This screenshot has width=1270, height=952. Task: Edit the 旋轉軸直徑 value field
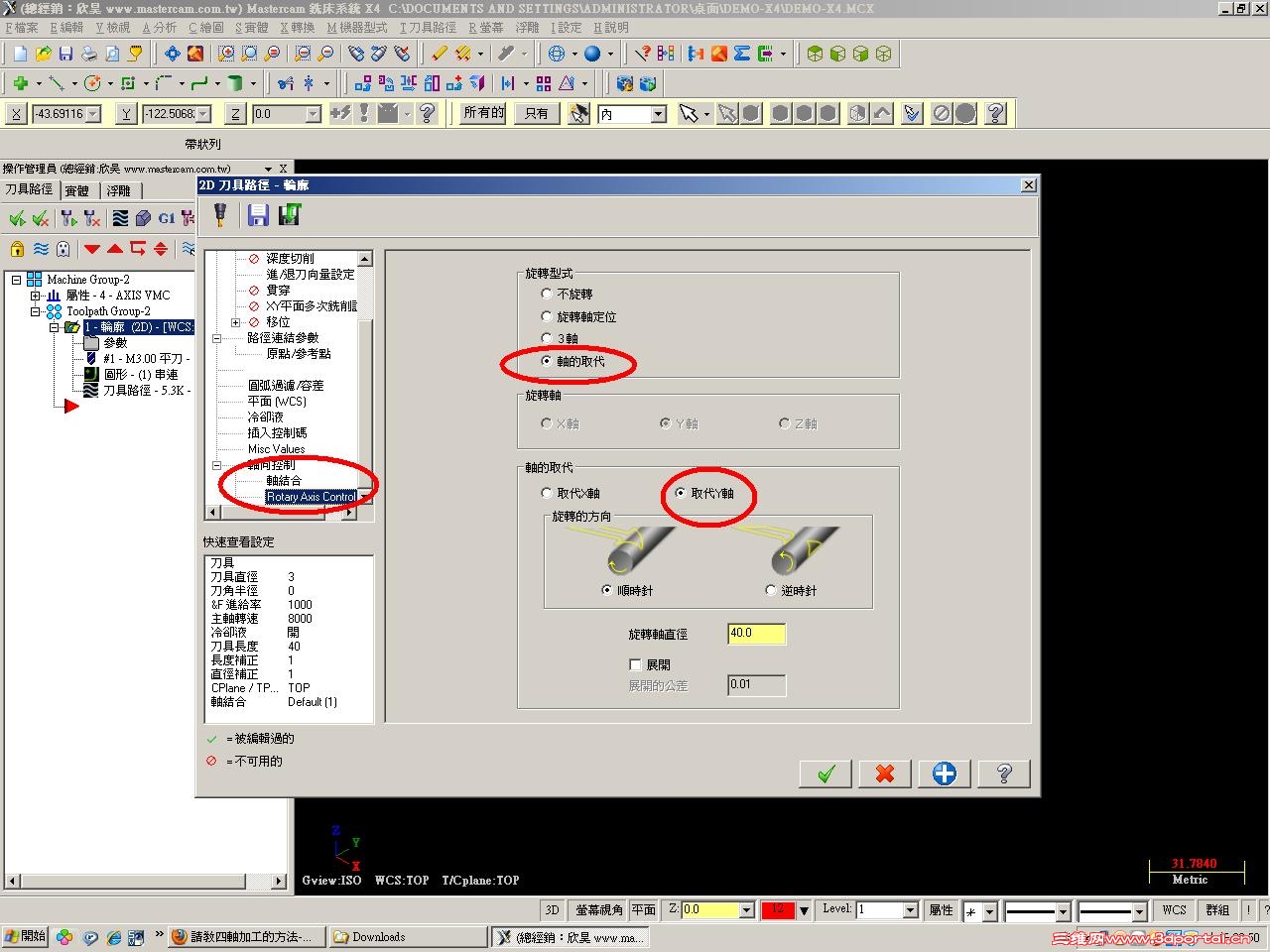click(756, 634)
